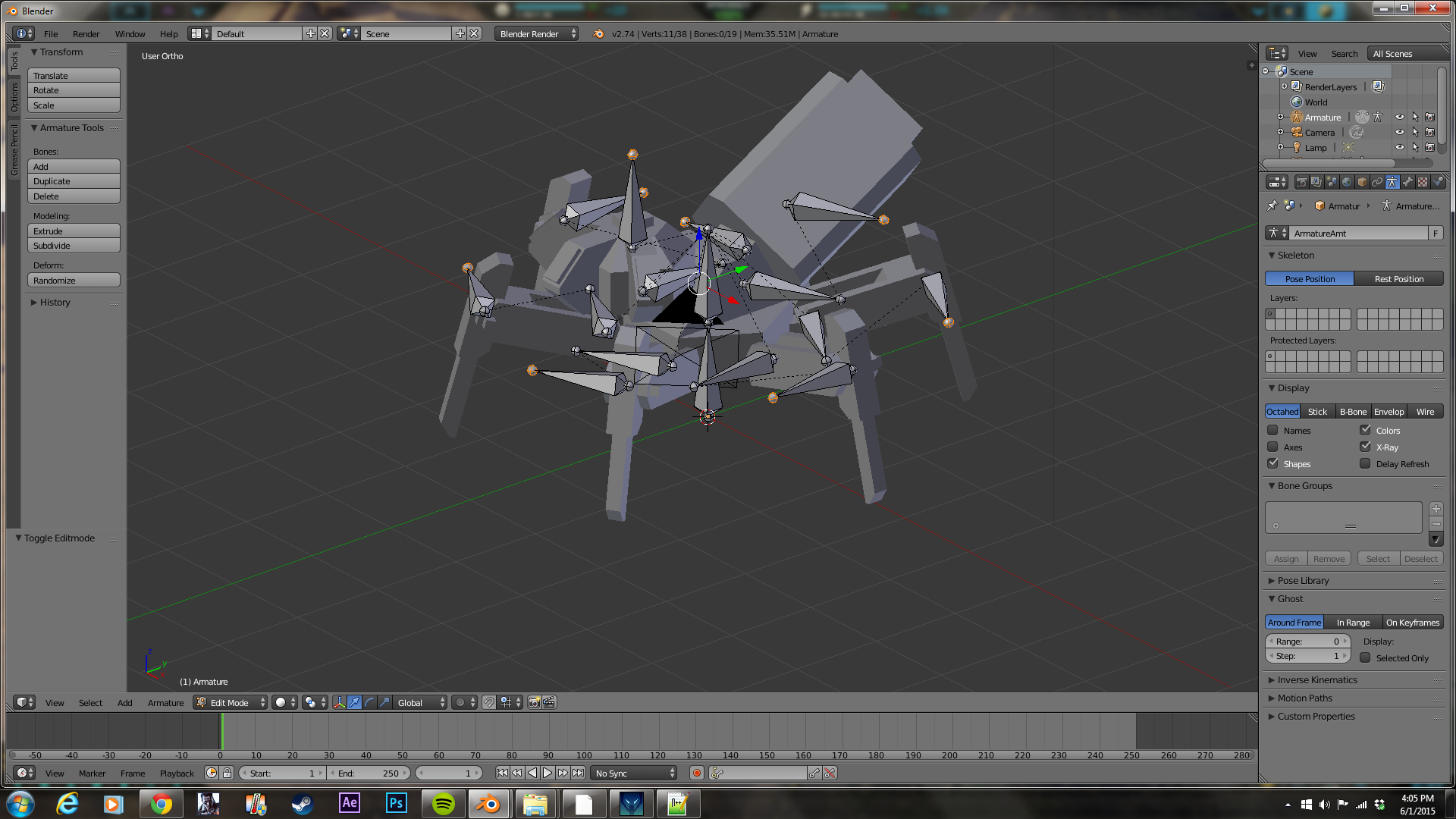Click the Ghost Range value field
Image resolution: width=1456 pixels, height=819 pixels.
tap(1307, 641)
